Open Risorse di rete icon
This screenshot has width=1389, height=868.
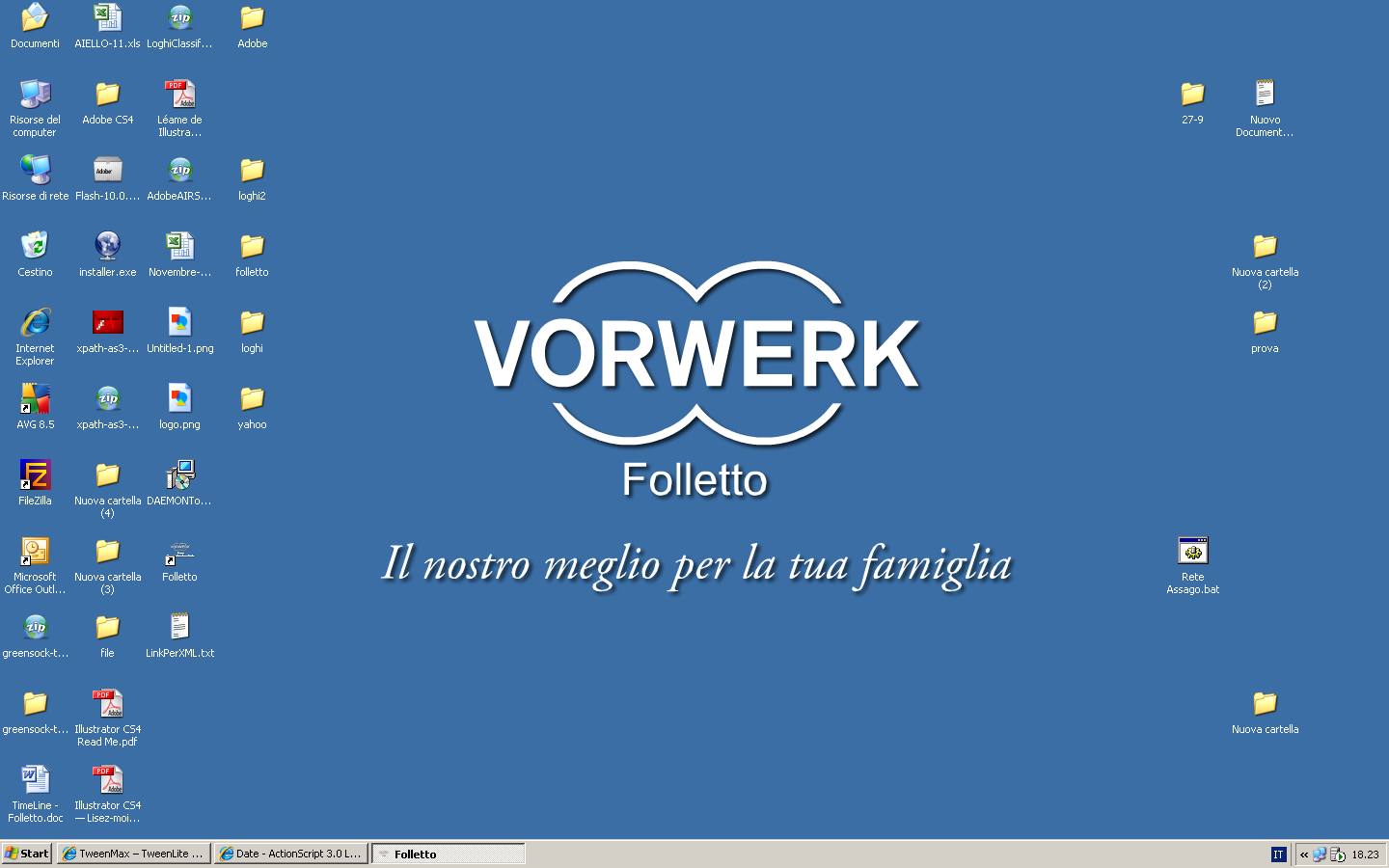(35, 170)
